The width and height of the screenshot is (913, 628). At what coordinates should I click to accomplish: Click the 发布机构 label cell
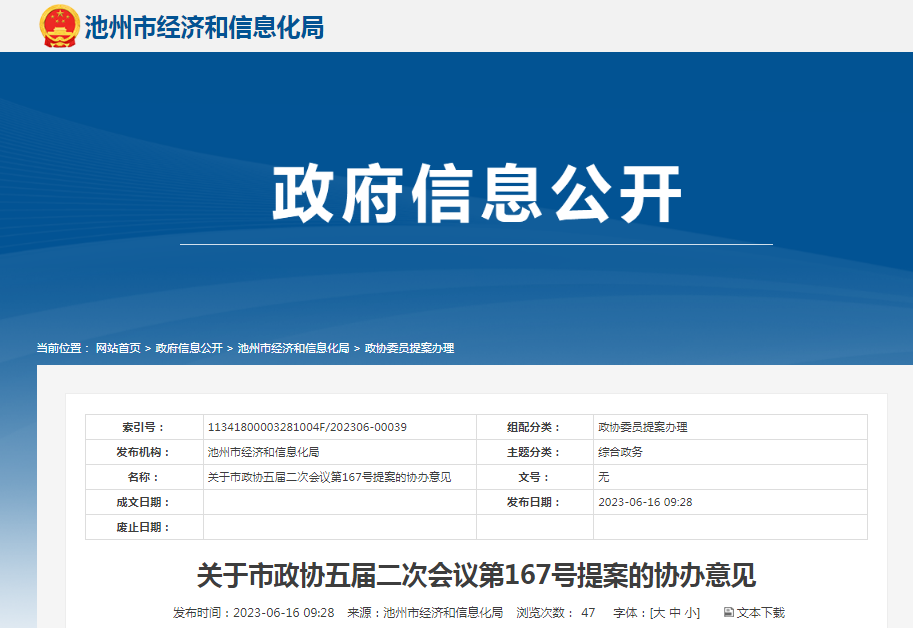click(x=144, y=452)
